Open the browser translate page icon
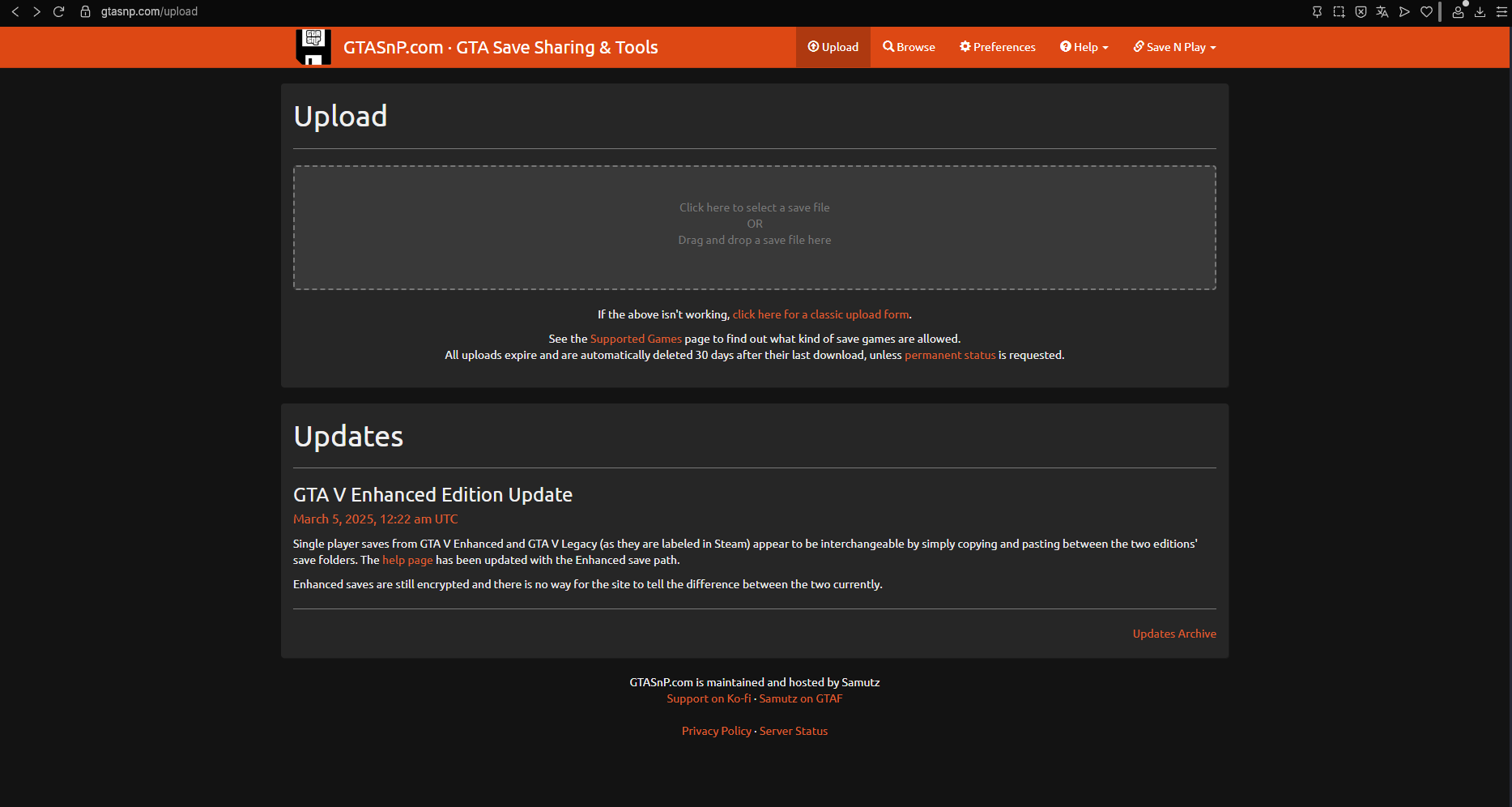The height and width of the screenshot is (807, 1512). tap(1382, 12)
